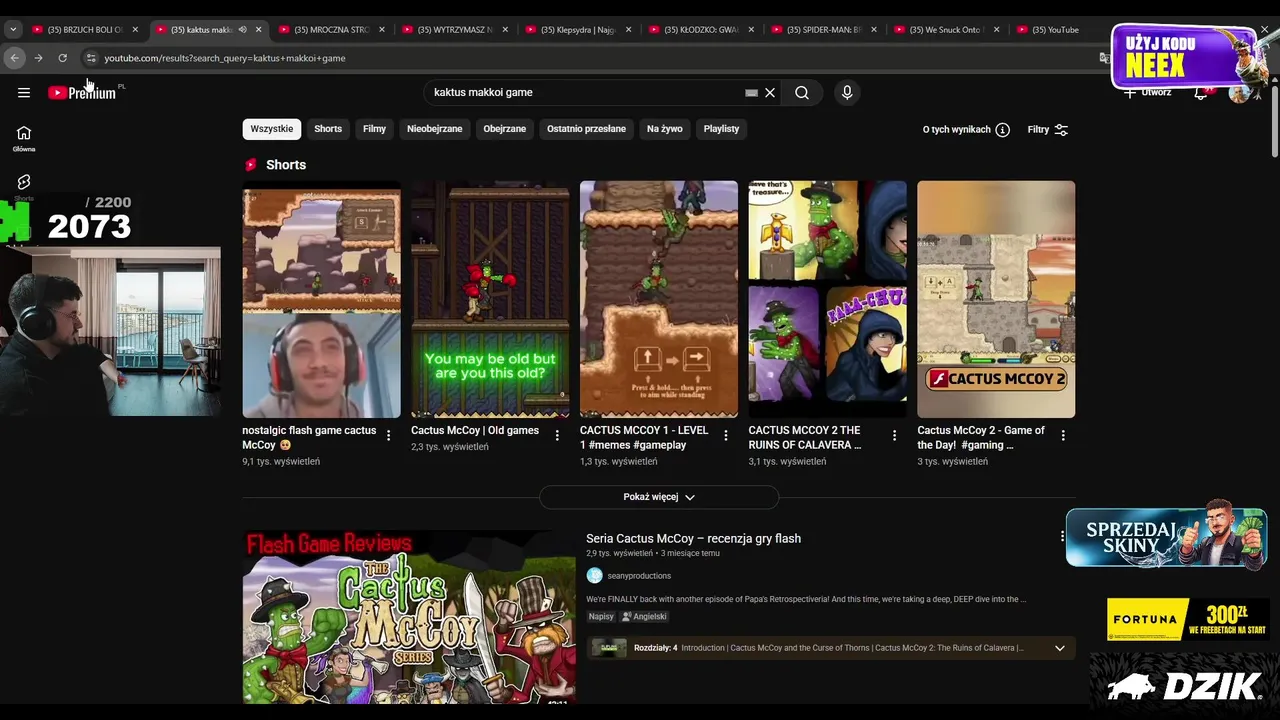Select the Ostatnio przesłane filter chip
The image size is (1280, 720).
point(586,129)
